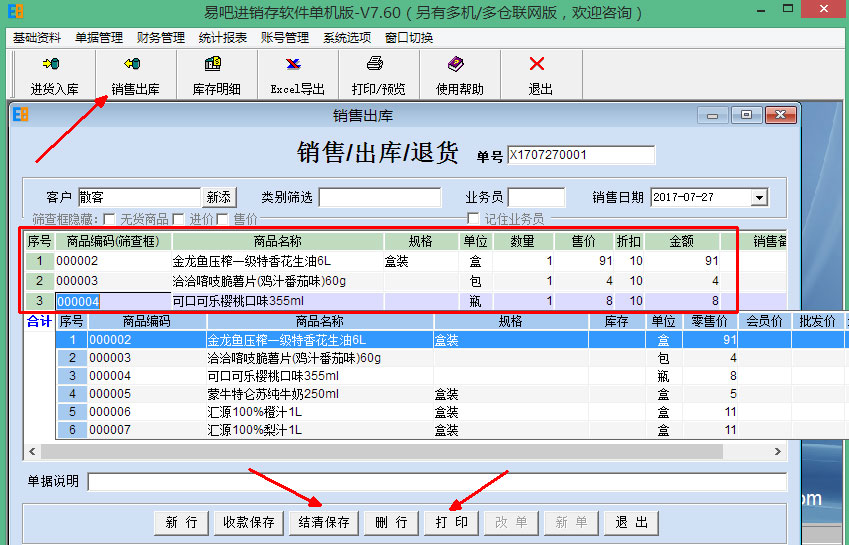This screenshot has height=545, width=849.
Task: Click the 收款保存 button
Action: [249, 522]
